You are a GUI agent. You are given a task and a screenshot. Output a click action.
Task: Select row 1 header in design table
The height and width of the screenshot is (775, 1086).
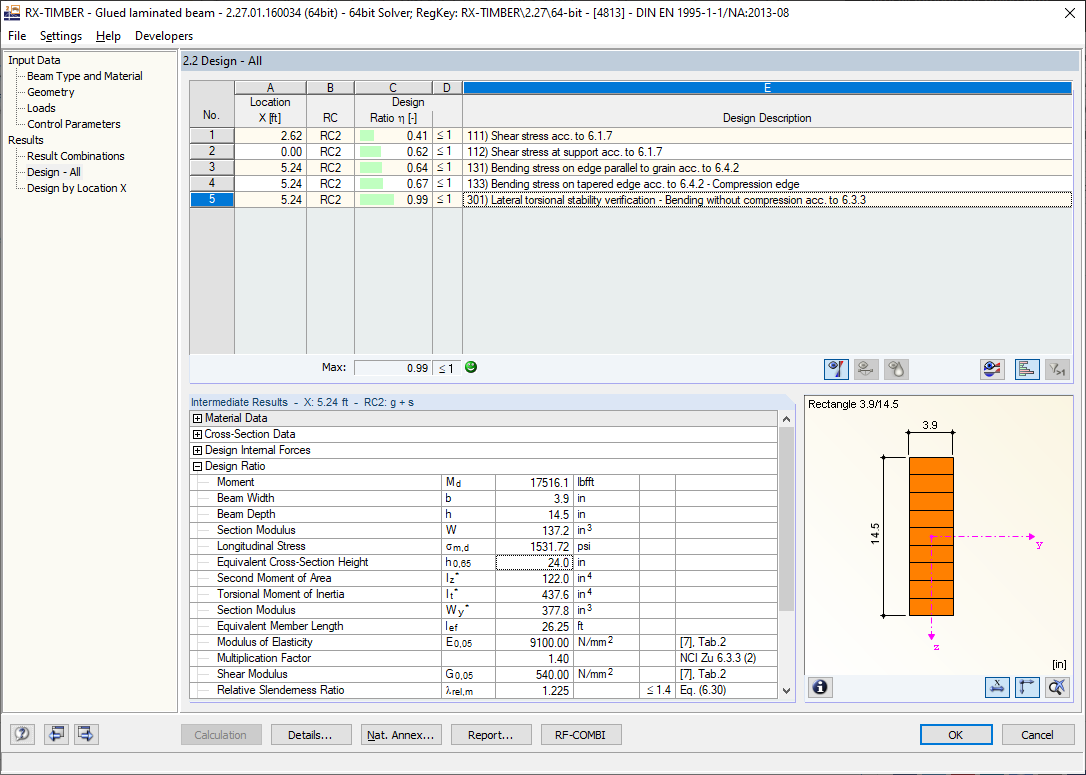(x=212, y=136)
